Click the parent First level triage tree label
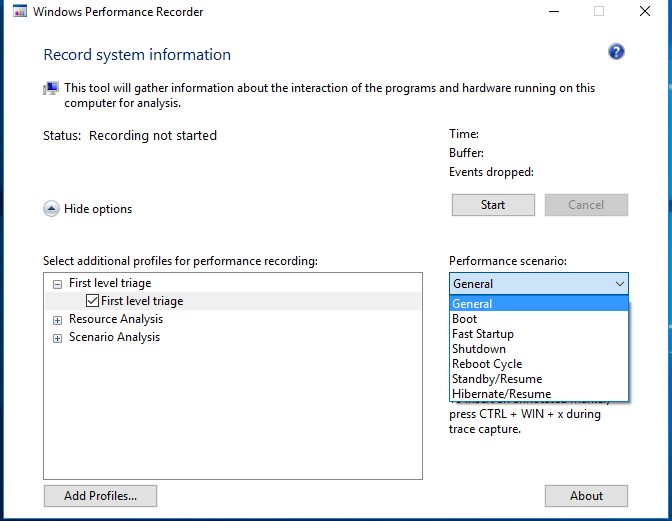This screenshot has width=672, height=521. click(x=110, y=283)
